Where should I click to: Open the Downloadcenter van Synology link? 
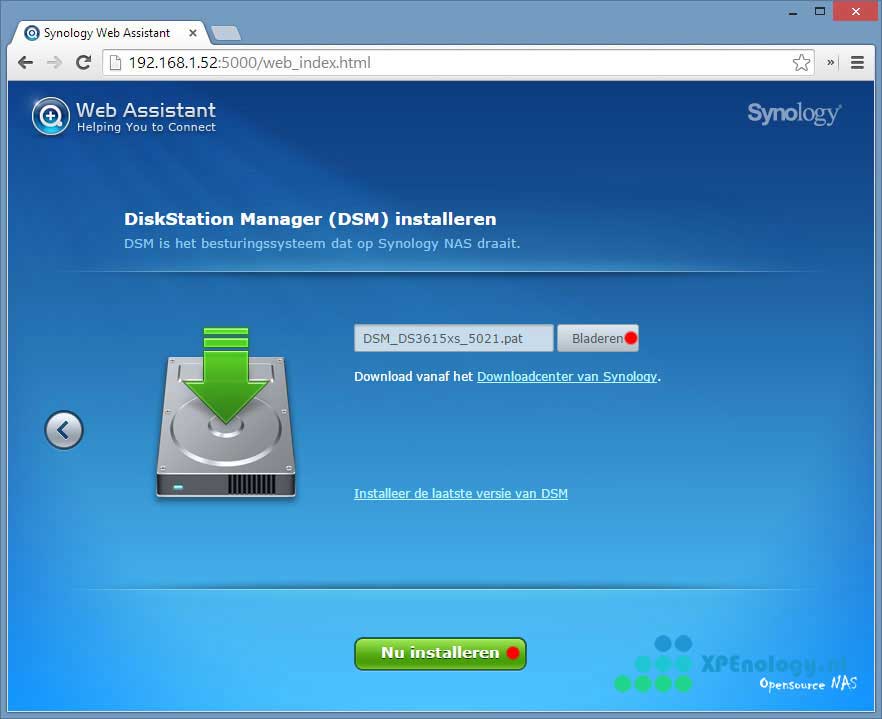click(567, 377)
